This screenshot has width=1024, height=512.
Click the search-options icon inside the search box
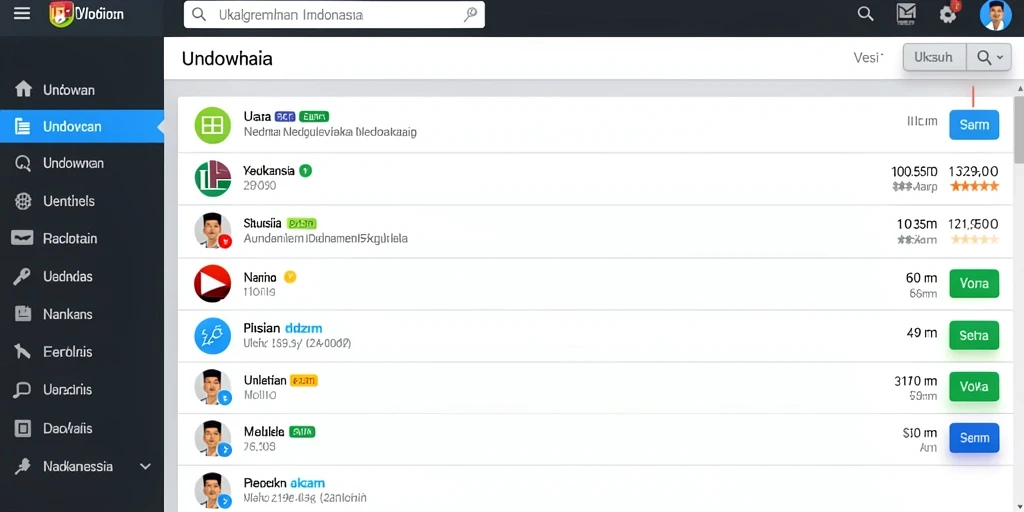click(x=470, y=14)
